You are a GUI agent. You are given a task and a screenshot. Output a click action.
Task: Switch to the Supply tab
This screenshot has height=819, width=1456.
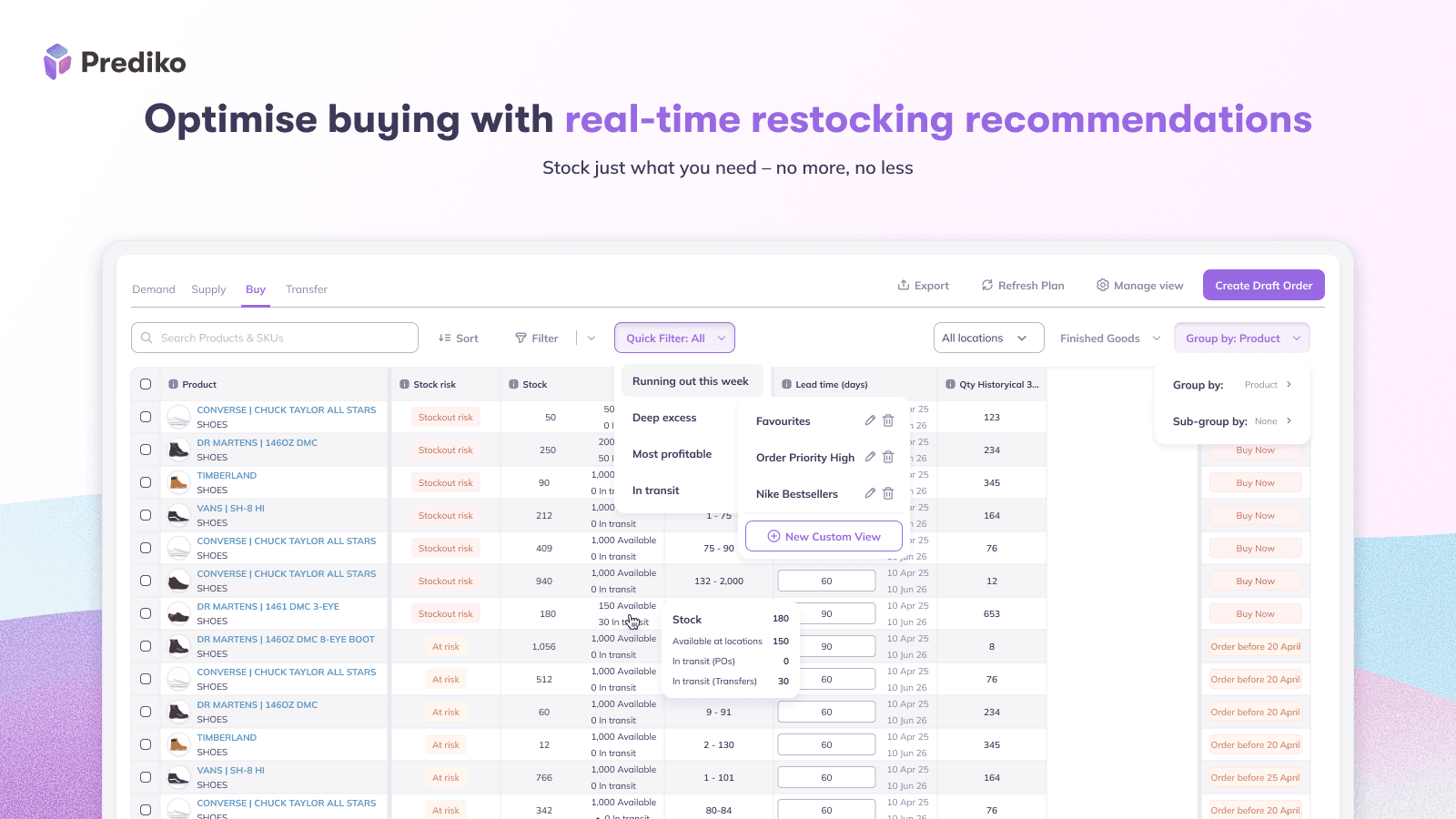[x=208, y=289]
